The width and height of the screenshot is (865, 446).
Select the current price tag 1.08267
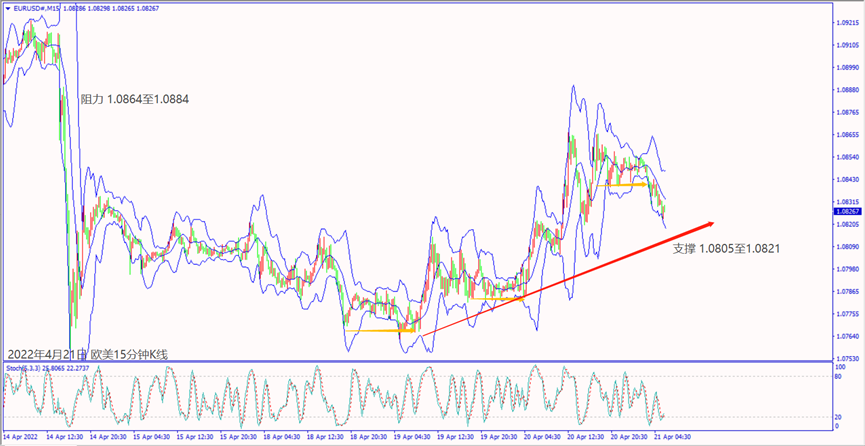847,212
